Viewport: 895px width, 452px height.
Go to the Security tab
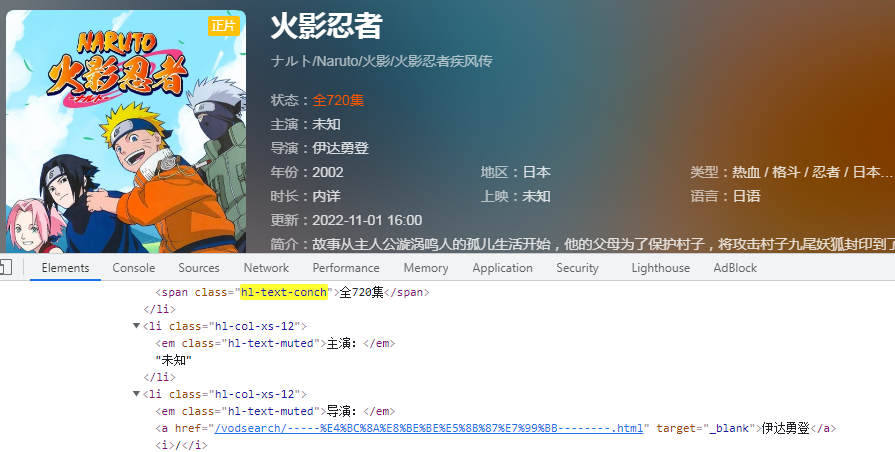[577, 268]
